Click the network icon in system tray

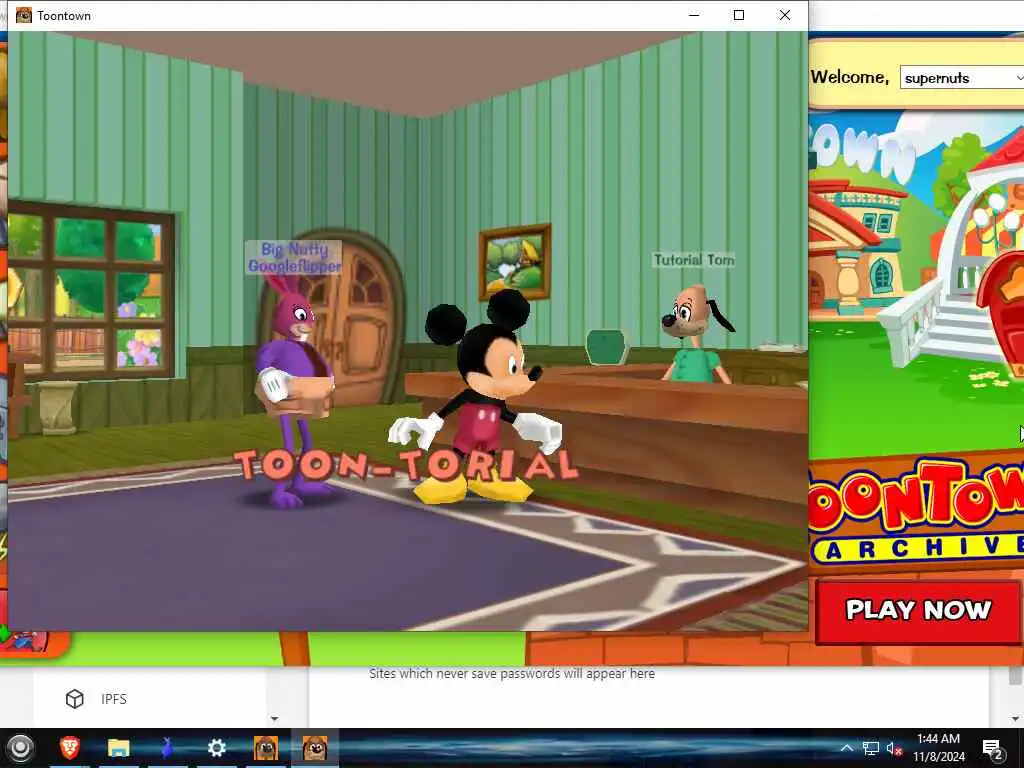[871, 748]
